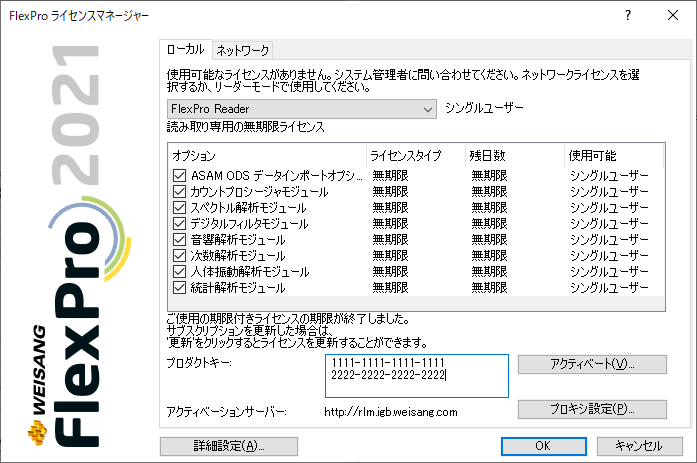The image size is (697, 463).
Task: Click the アクティベーションサーバー: label
Action: (x=227, y=412)
